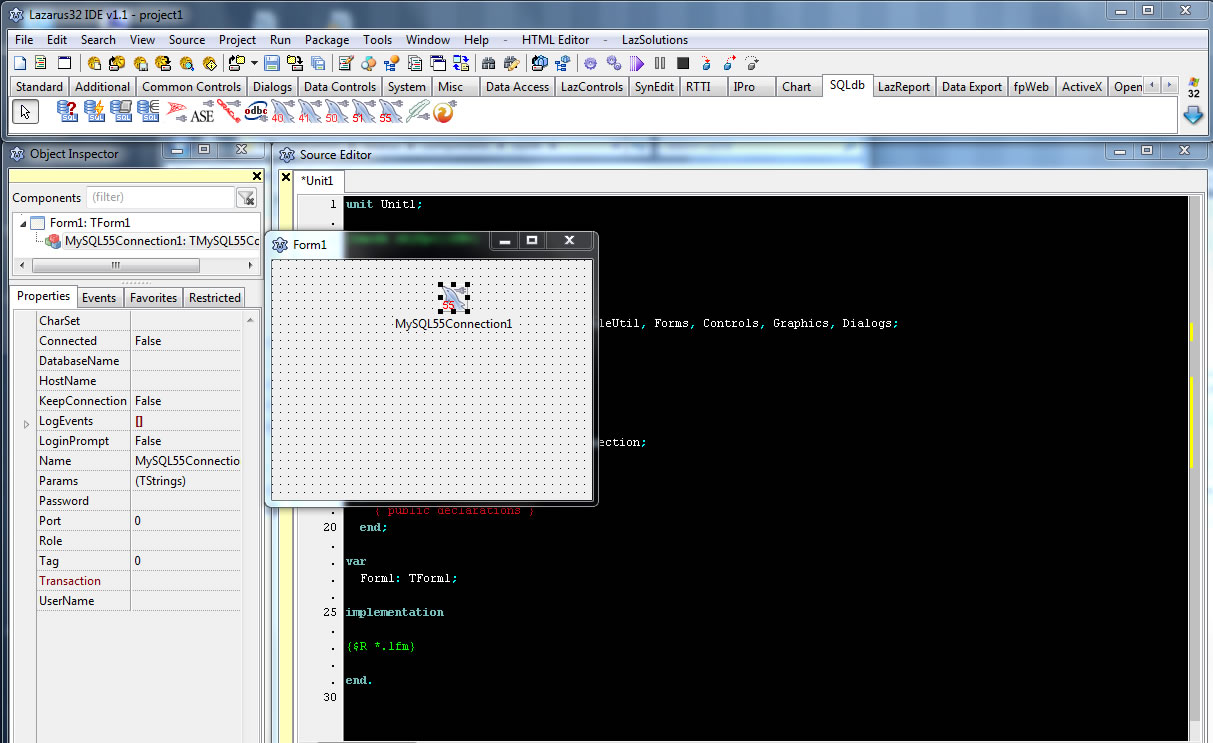Select the MySQL 50 connection component
Image resolution: width=1213 pixels, height=743 pixels.
click(338, 112)
